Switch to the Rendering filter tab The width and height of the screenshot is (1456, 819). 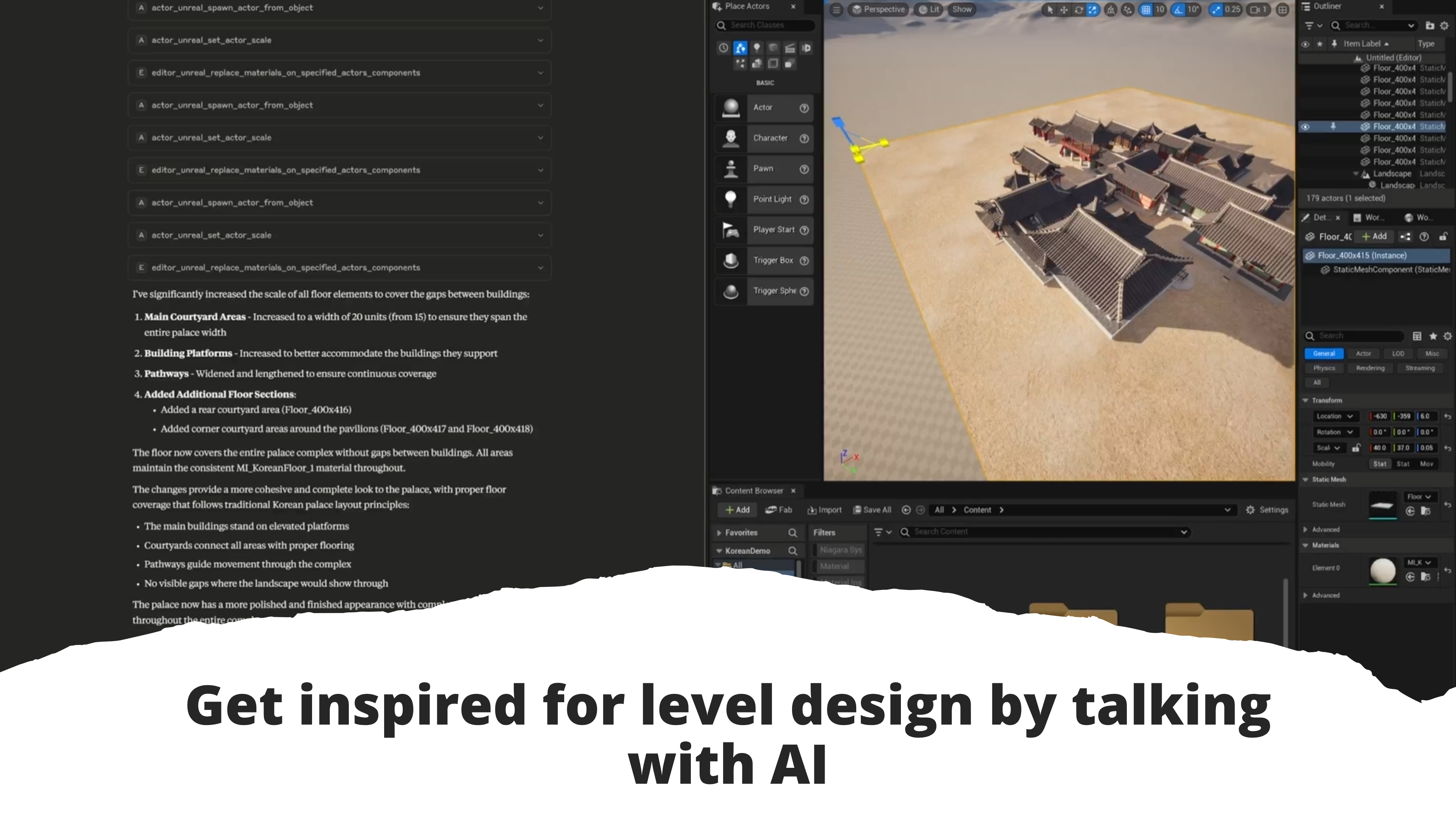pos(1370,368)
